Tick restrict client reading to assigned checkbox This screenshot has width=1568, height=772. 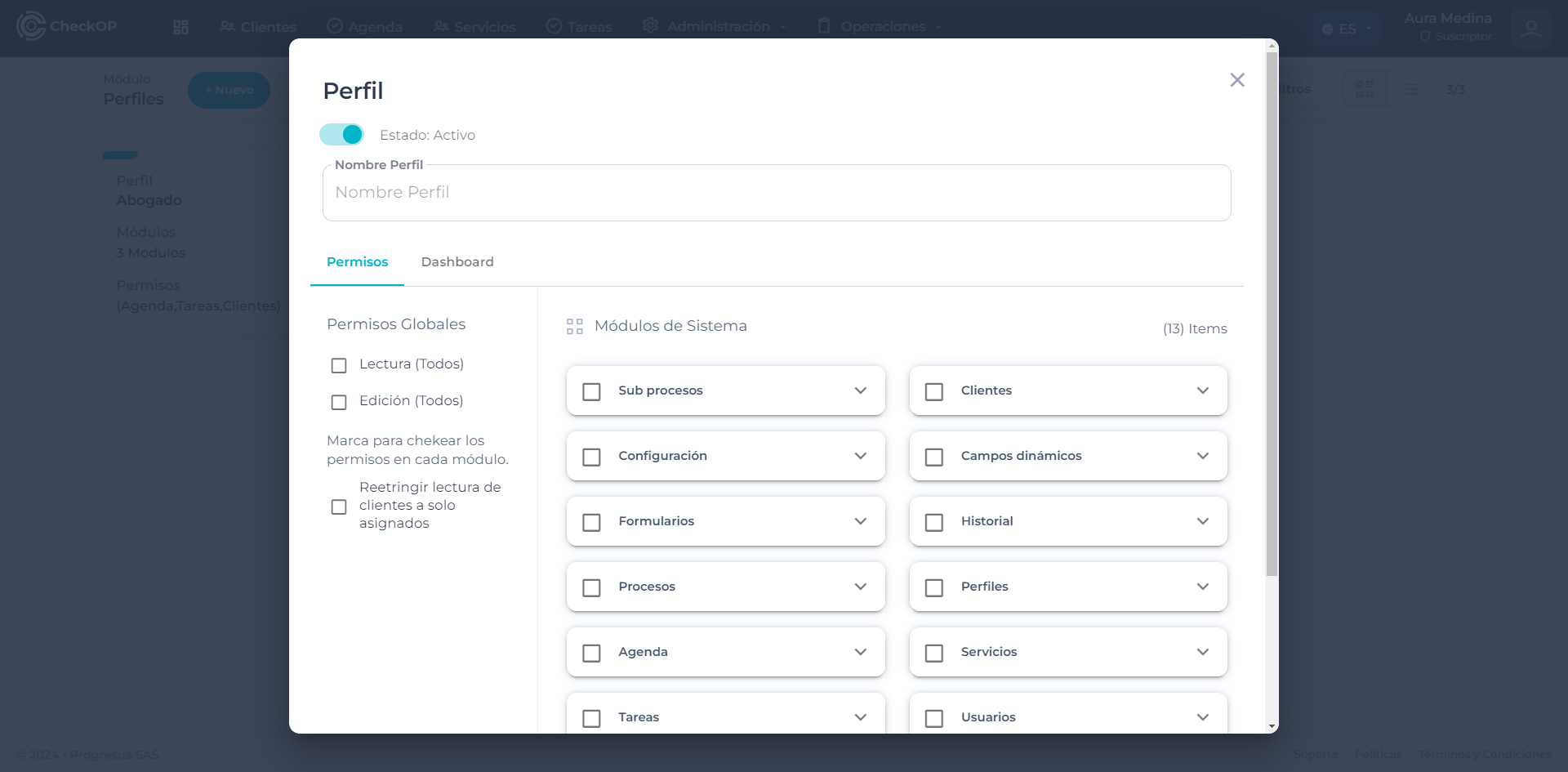(339, 506)
